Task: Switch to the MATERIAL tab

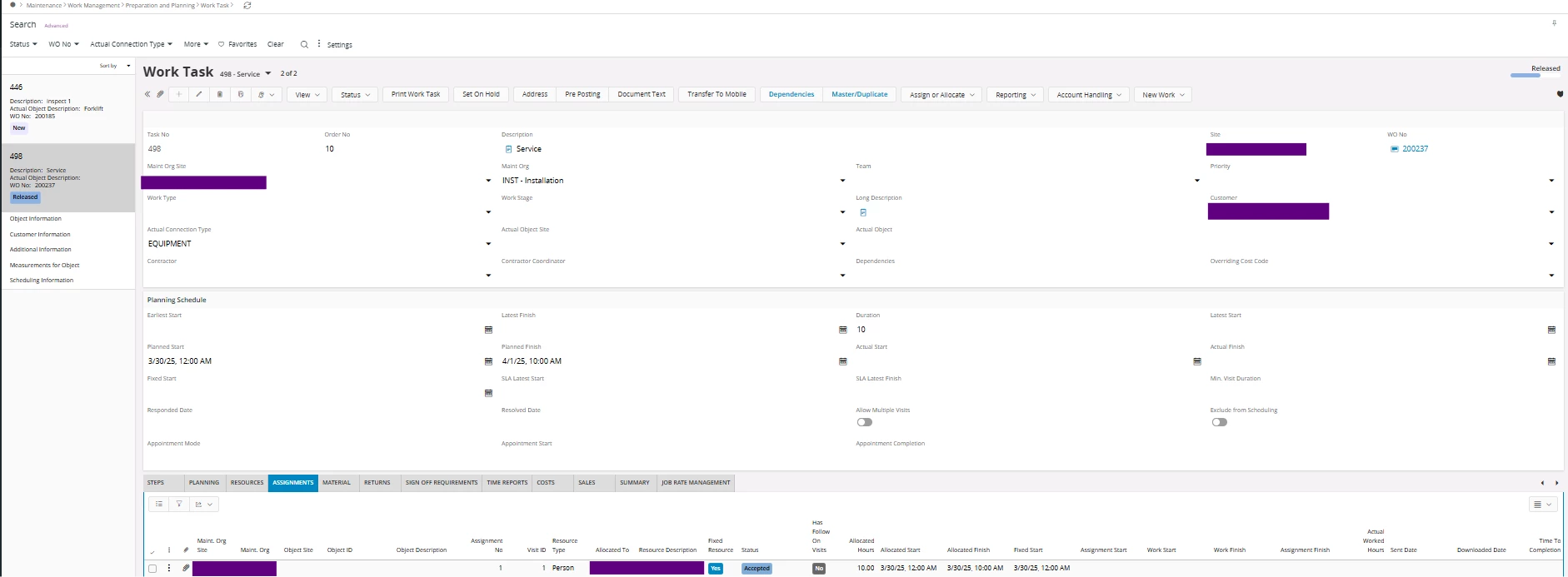Action: click(x=337, y=482)
